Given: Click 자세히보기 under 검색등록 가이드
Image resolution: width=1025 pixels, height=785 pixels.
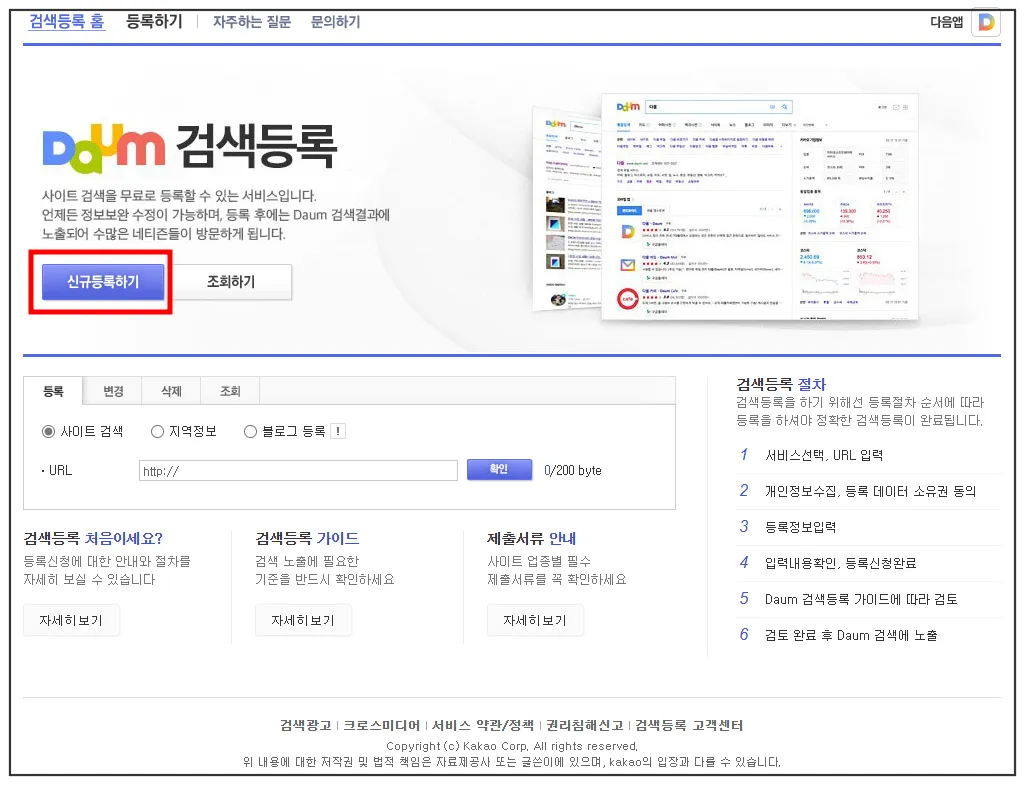Looking at the screenshot, I should tap(303, 620).
